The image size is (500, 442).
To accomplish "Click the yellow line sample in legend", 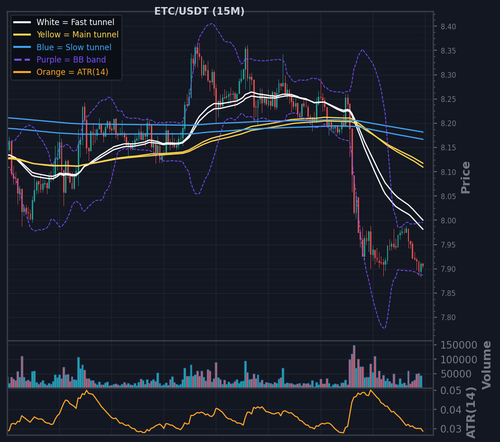I will 22,35.
